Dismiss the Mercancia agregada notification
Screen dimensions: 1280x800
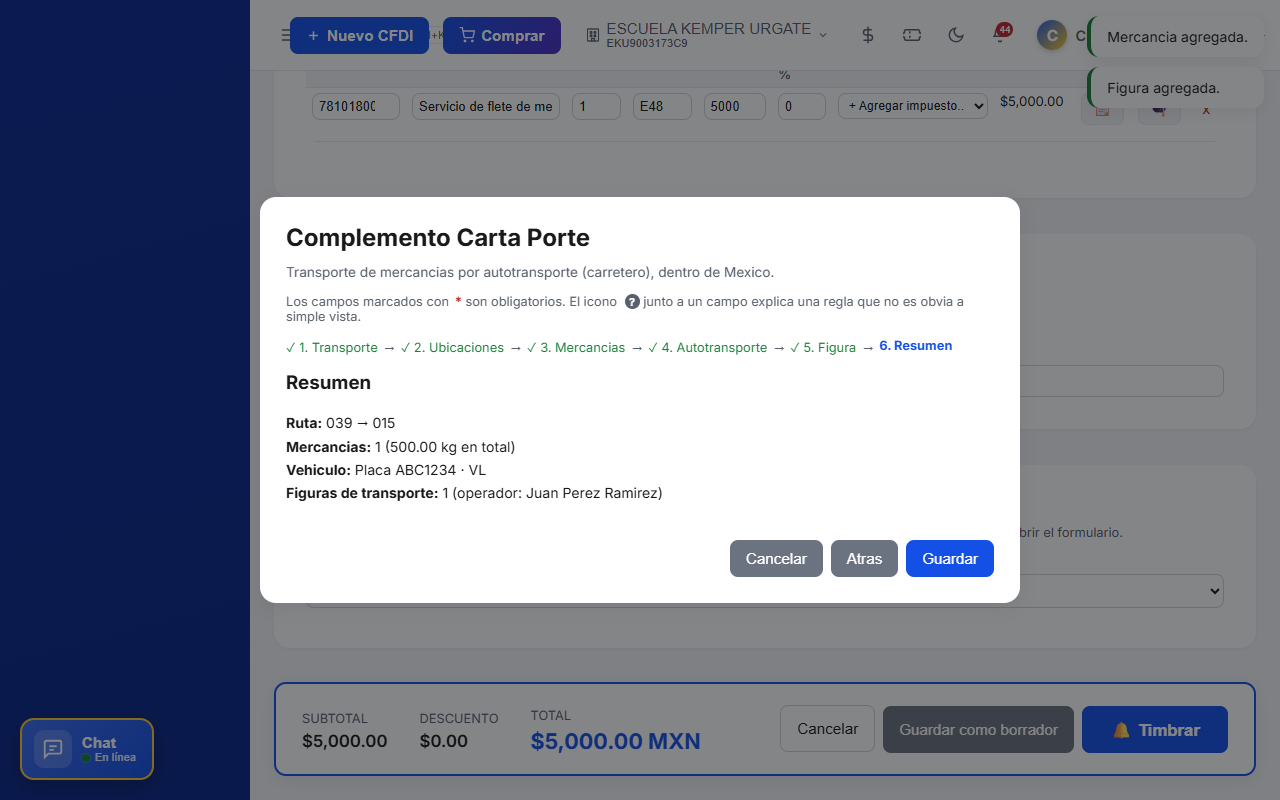[1176, 37]
